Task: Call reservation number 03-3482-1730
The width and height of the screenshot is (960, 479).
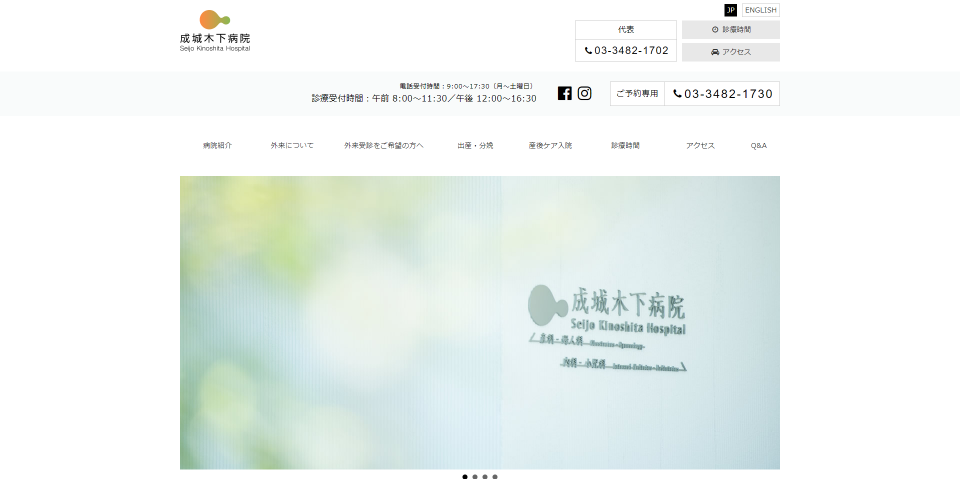Action: [x=722, y=94]
